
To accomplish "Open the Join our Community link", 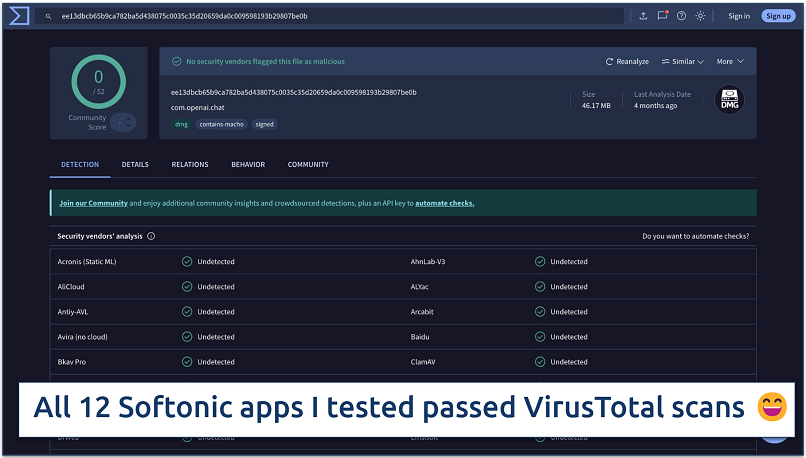I will 93,203.
